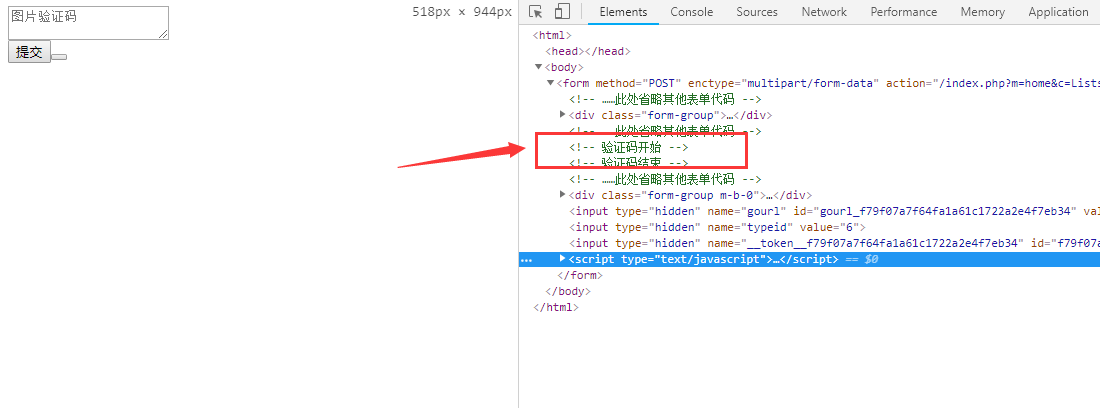Expand the div class form-group node

point(563,115)
